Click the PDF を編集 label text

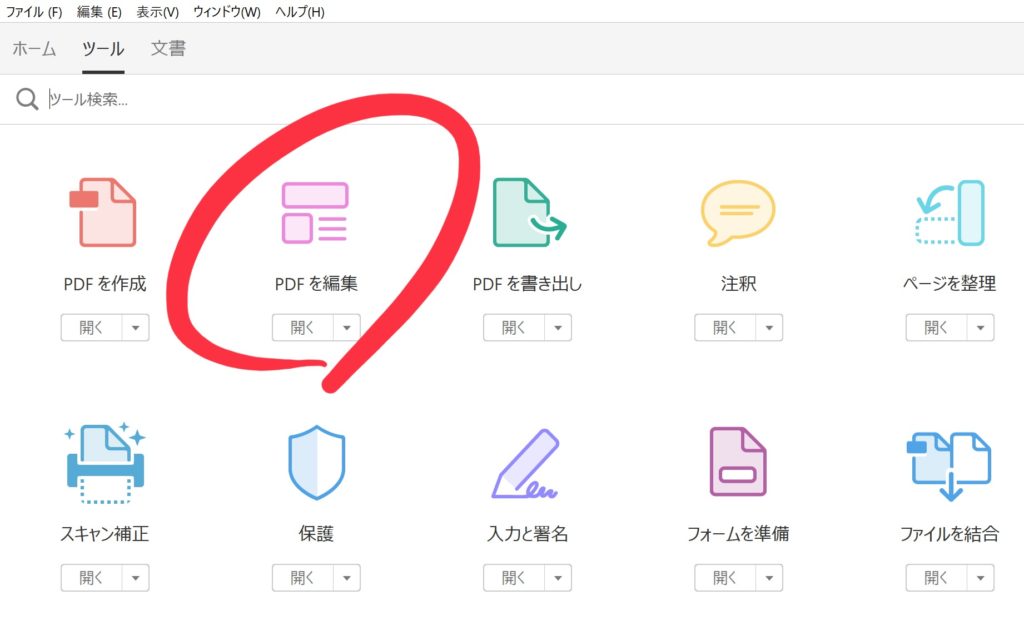tap(316, 283)
